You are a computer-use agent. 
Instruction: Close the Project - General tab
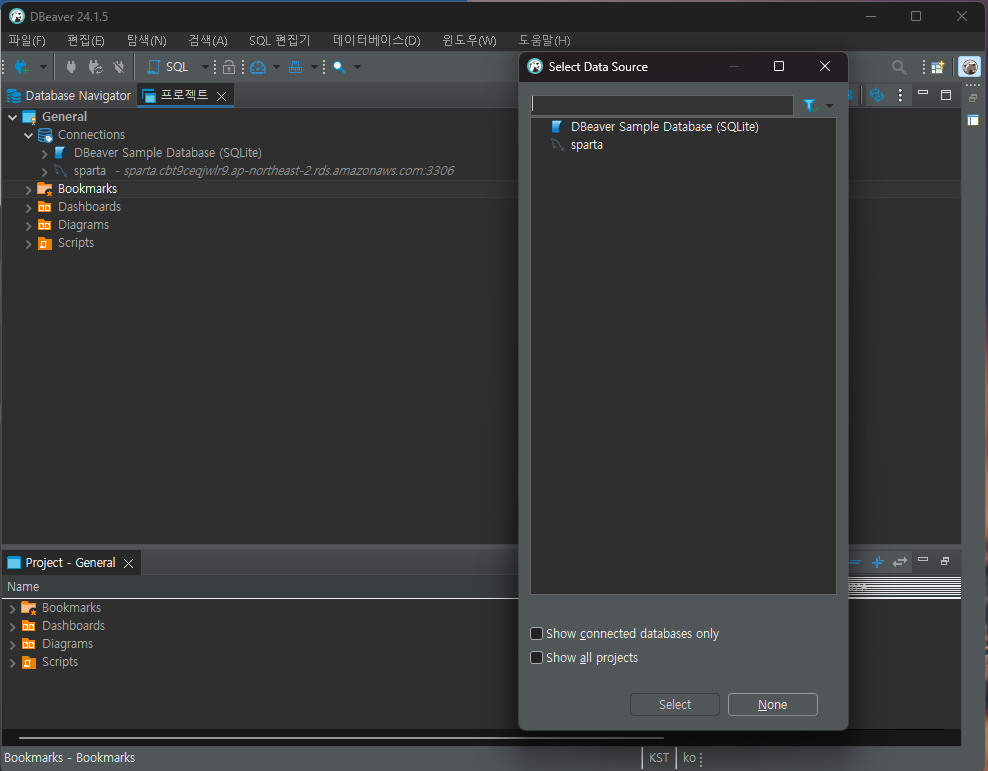(129, 563)
